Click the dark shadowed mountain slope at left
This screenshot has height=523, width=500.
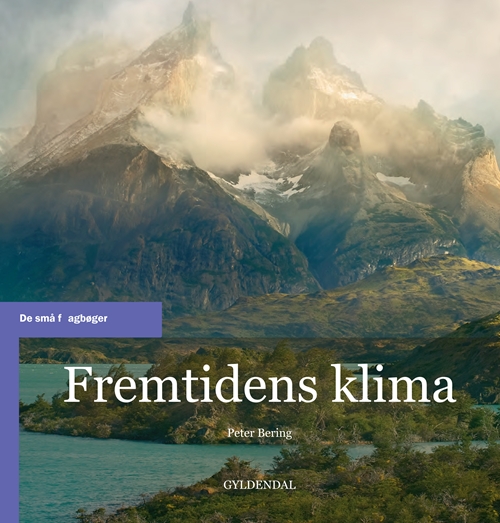[x=100, y=233]
